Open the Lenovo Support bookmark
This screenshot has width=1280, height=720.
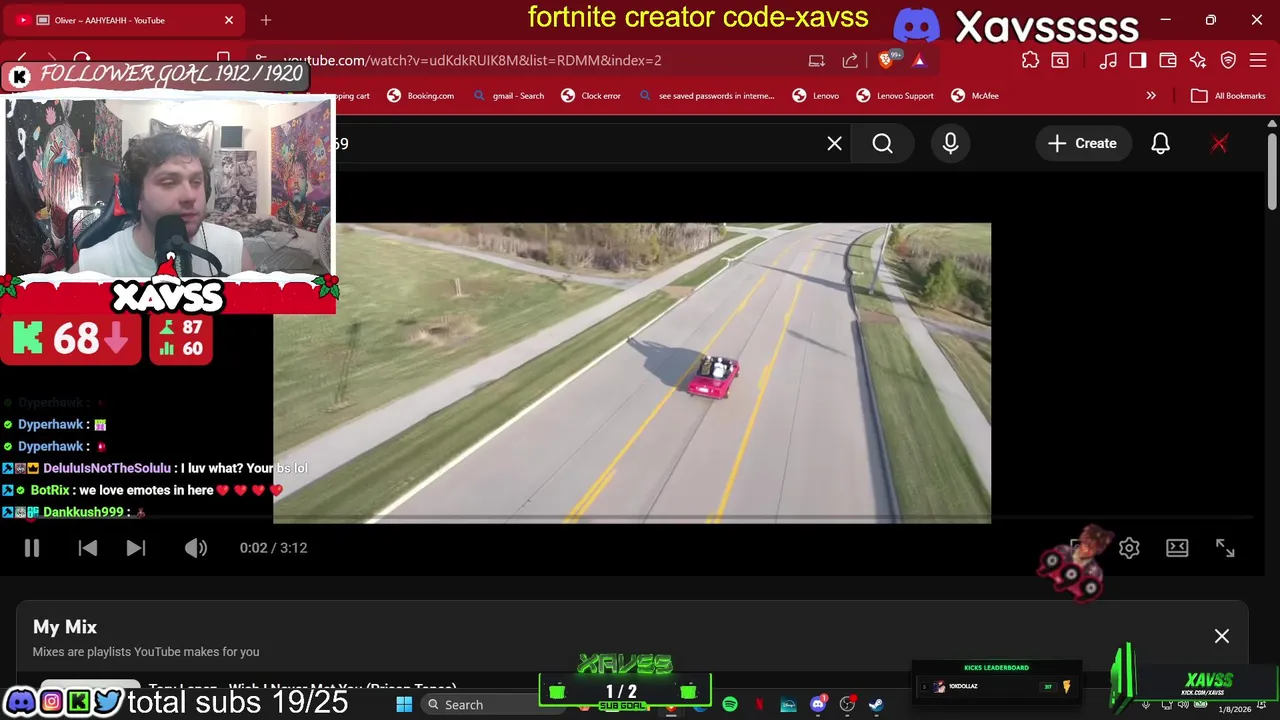click(x=895, y=96)
